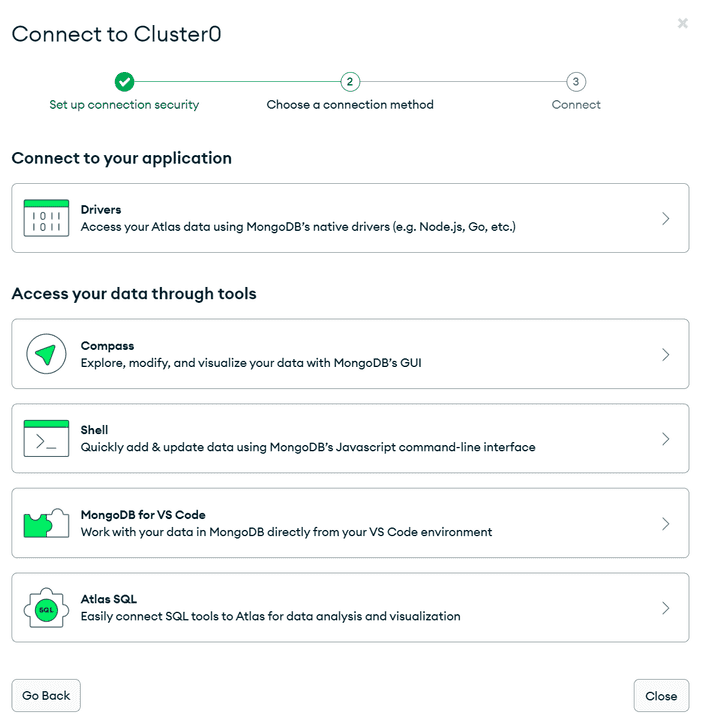
Task: Click the Shell terminal prompt icon
Action: click(x=46, y=438)
